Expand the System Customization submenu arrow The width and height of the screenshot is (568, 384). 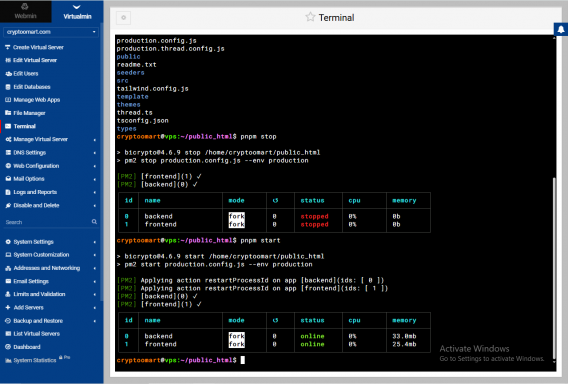click(95, 255)
